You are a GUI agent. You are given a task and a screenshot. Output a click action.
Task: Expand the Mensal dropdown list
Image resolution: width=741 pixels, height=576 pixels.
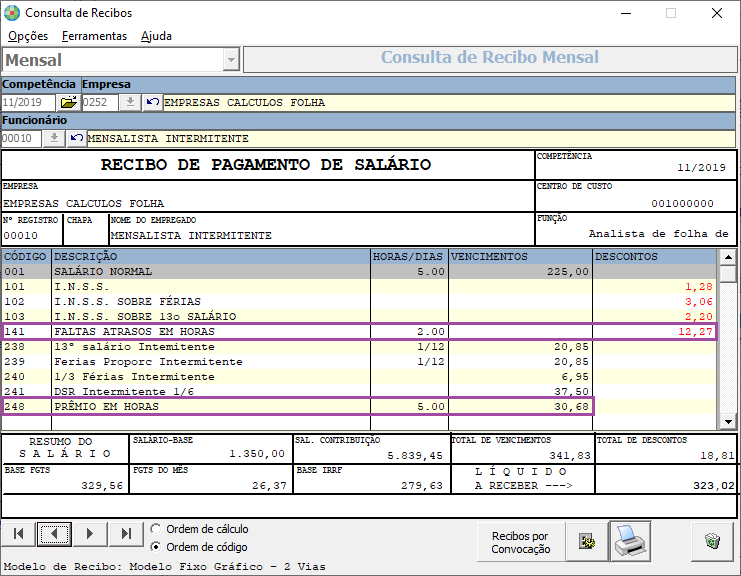[x=231, y=60]
